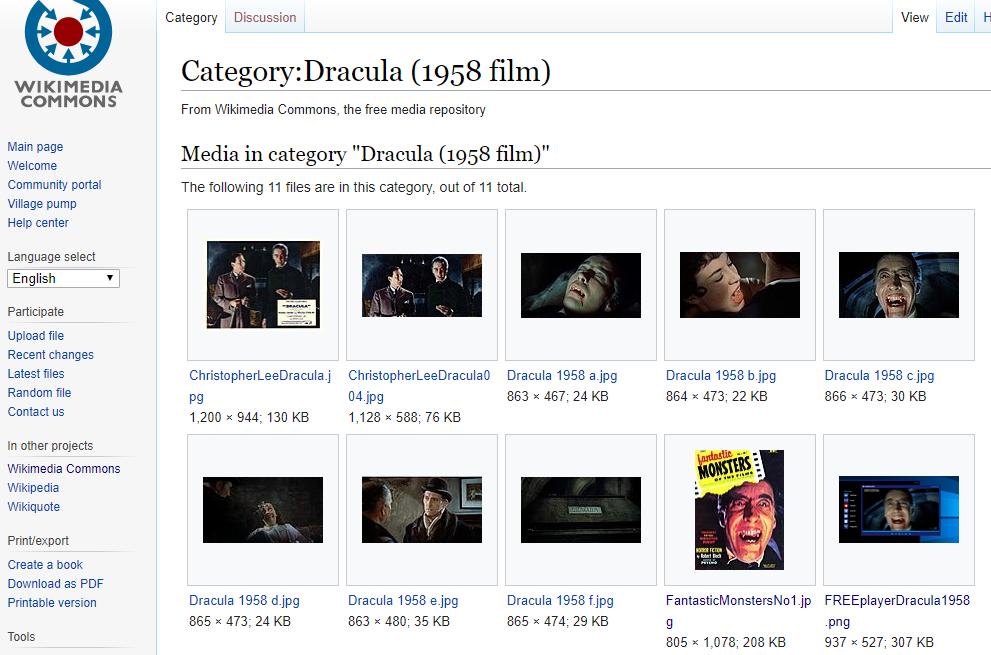The image size is (991, 655).
Task: Open Dracula 1958 b.jpg thumbnail
Action: click(740, 285)
